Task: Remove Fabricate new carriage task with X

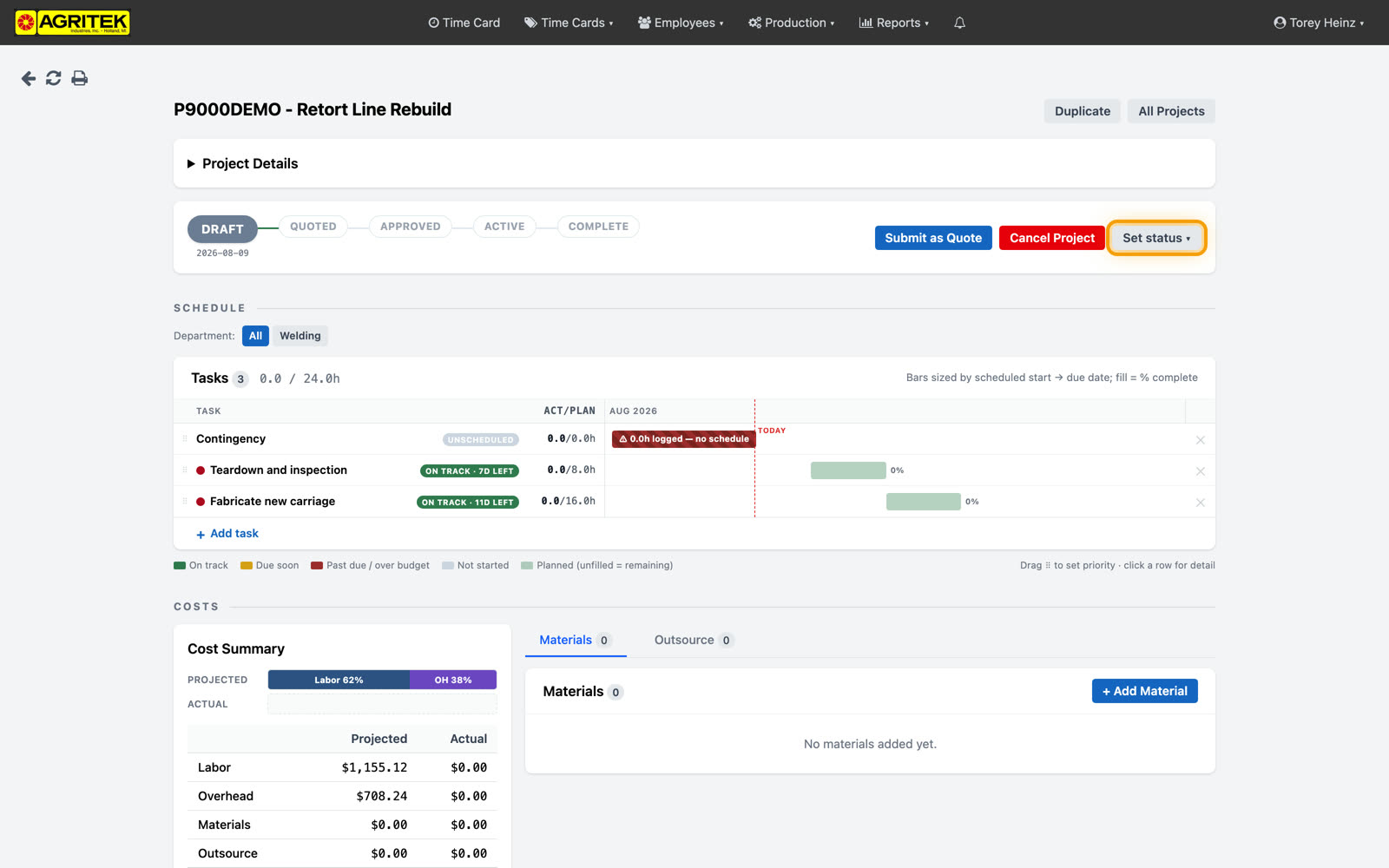Action: 1201,503
